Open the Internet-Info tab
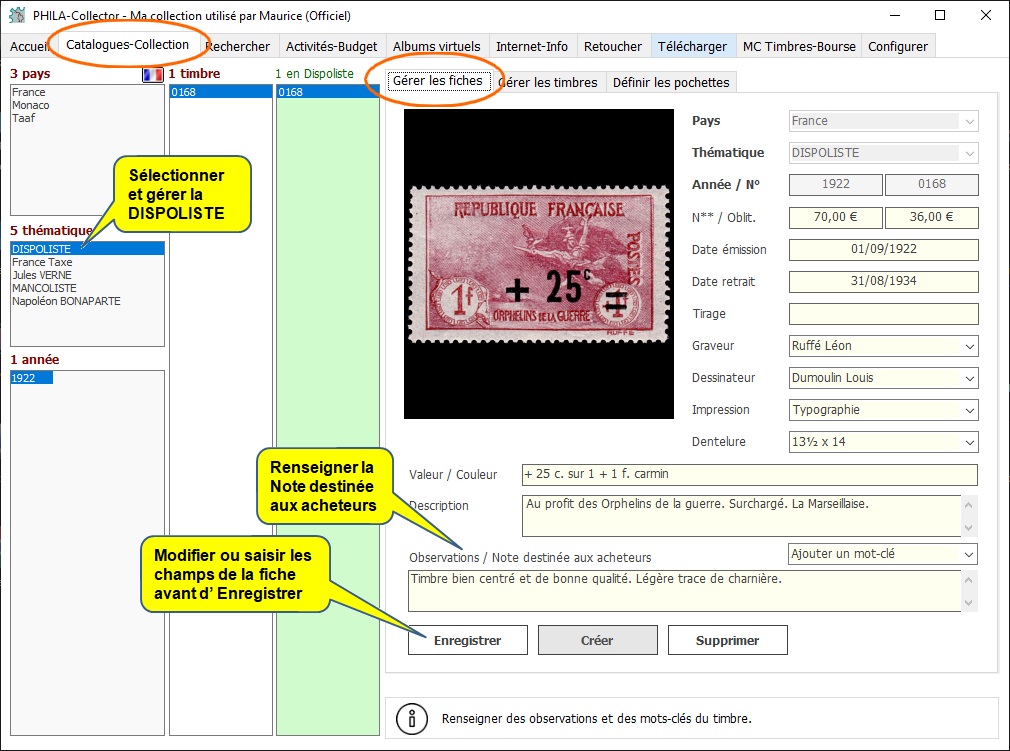The width and height of the screenshot is (1010, 751). coord(532,46)
